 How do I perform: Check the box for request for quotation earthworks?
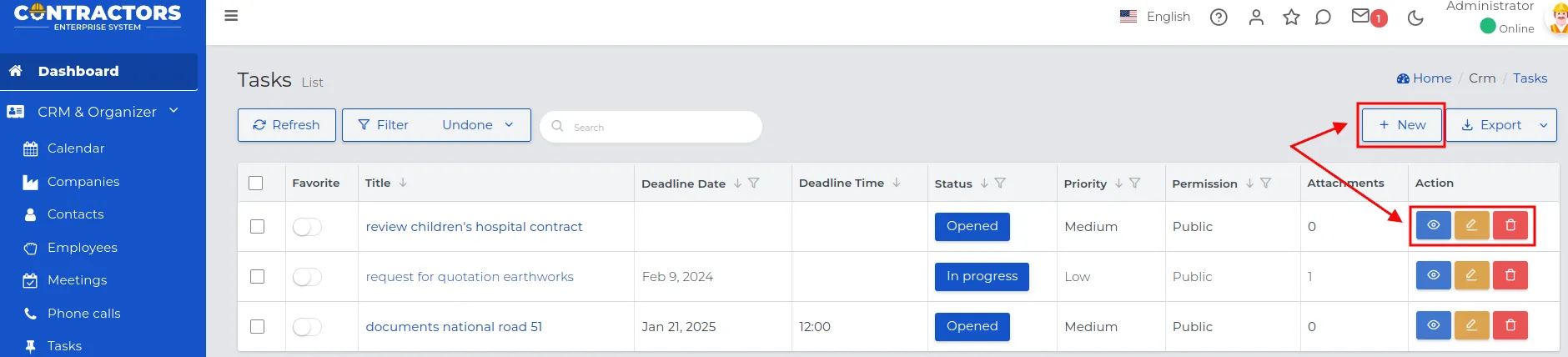tap(257, 276)
